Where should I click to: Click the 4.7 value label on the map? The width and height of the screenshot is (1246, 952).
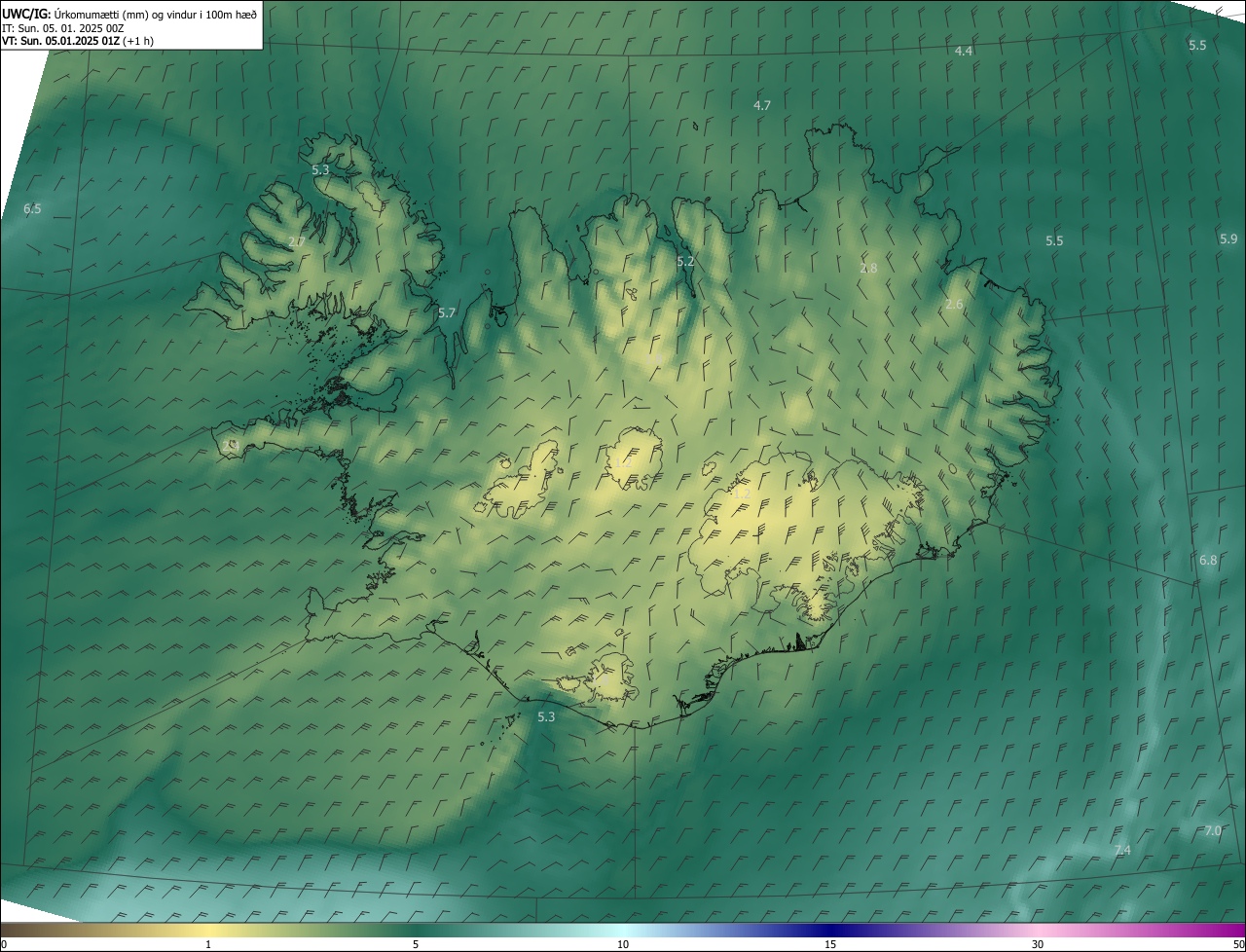(x=762, y=105)
